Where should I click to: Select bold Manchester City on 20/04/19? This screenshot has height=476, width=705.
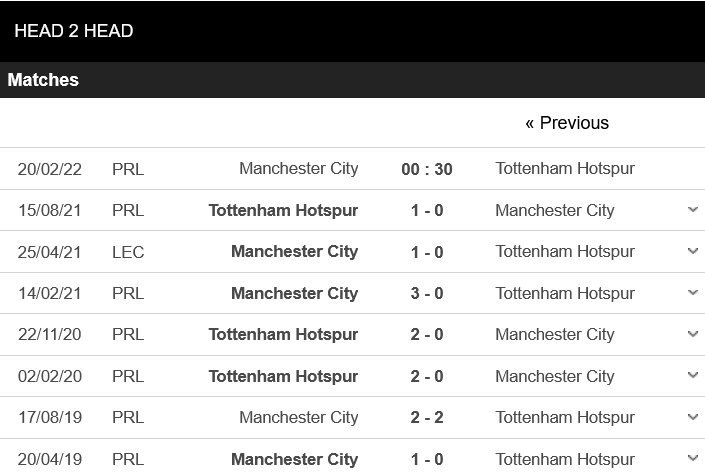pyautogui.click(x=294, y=460)
